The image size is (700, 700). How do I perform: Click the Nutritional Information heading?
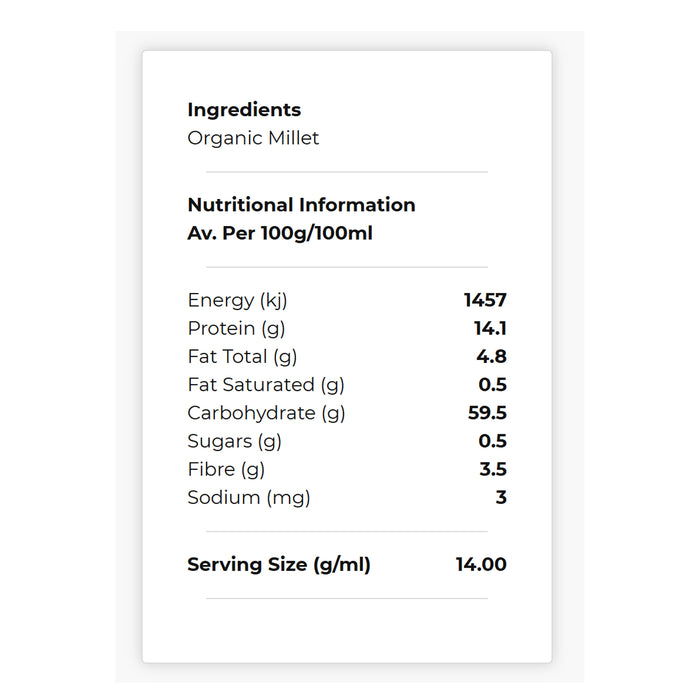pos(301,205)
